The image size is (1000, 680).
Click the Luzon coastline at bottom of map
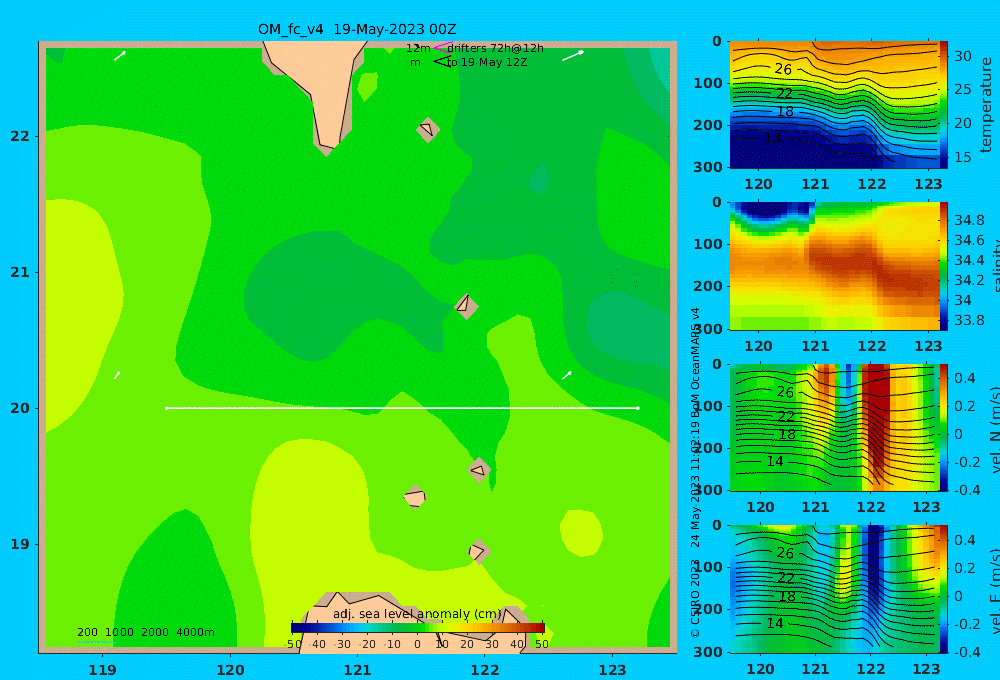click(415, 622)
